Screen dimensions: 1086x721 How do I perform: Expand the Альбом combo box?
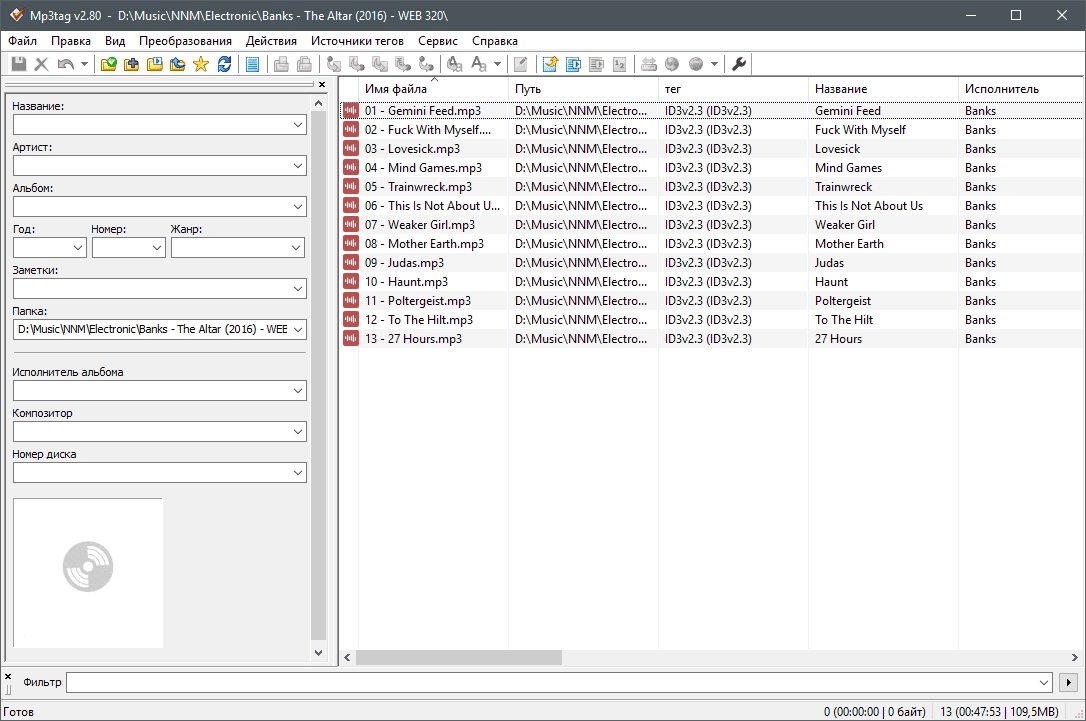pyautogui.click(x=298, y=207)
